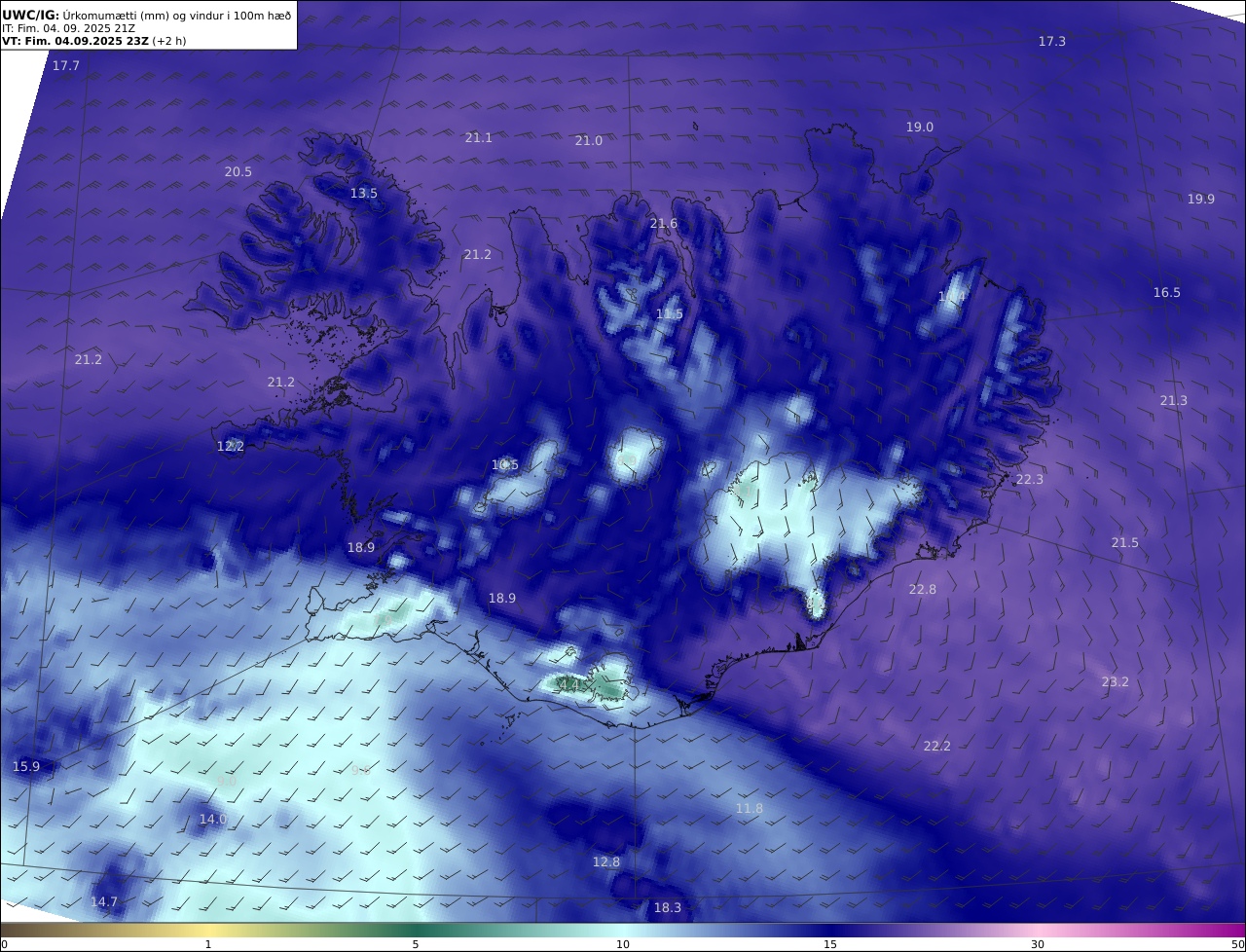Viewport: 1246px width, 952px height.
Task: Click the 14.0 value label
Action: click(x=213, y=820)
